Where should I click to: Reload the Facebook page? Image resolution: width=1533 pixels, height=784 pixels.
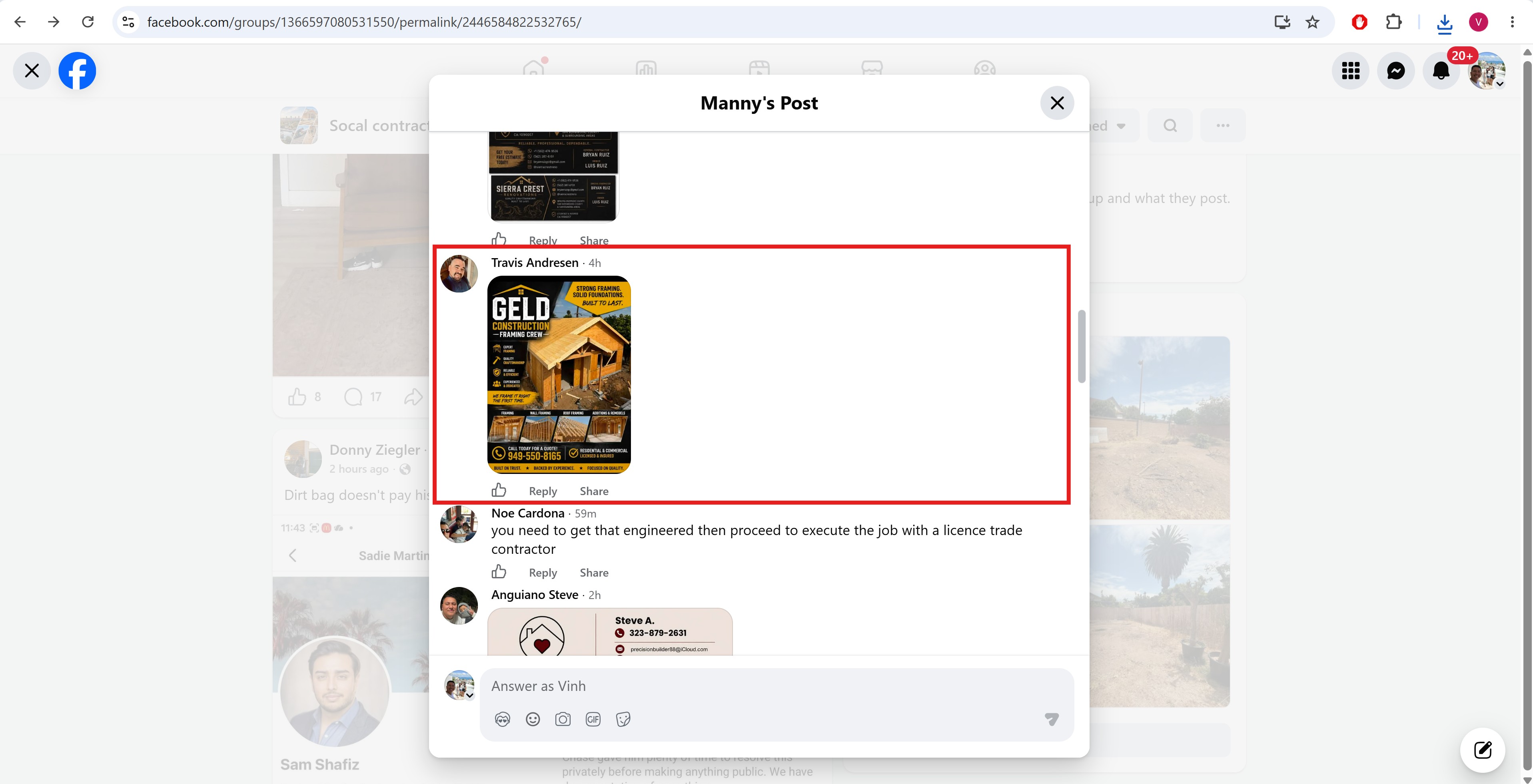click(88, 22)
